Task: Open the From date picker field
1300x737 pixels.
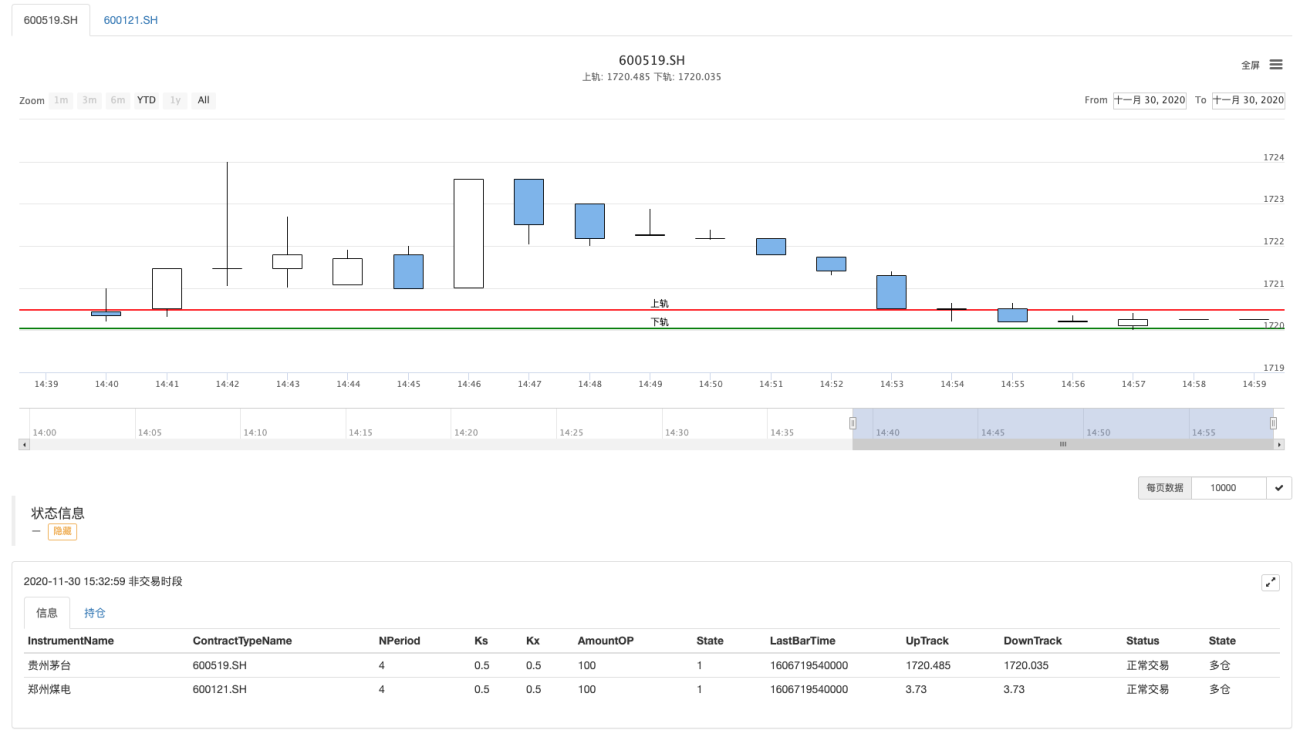Action: [1149, 100]
